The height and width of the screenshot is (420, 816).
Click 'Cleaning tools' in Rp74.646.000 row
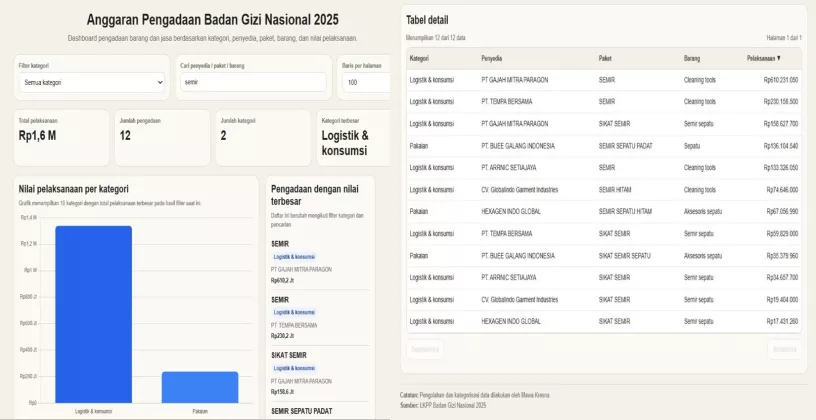(699, 190)
